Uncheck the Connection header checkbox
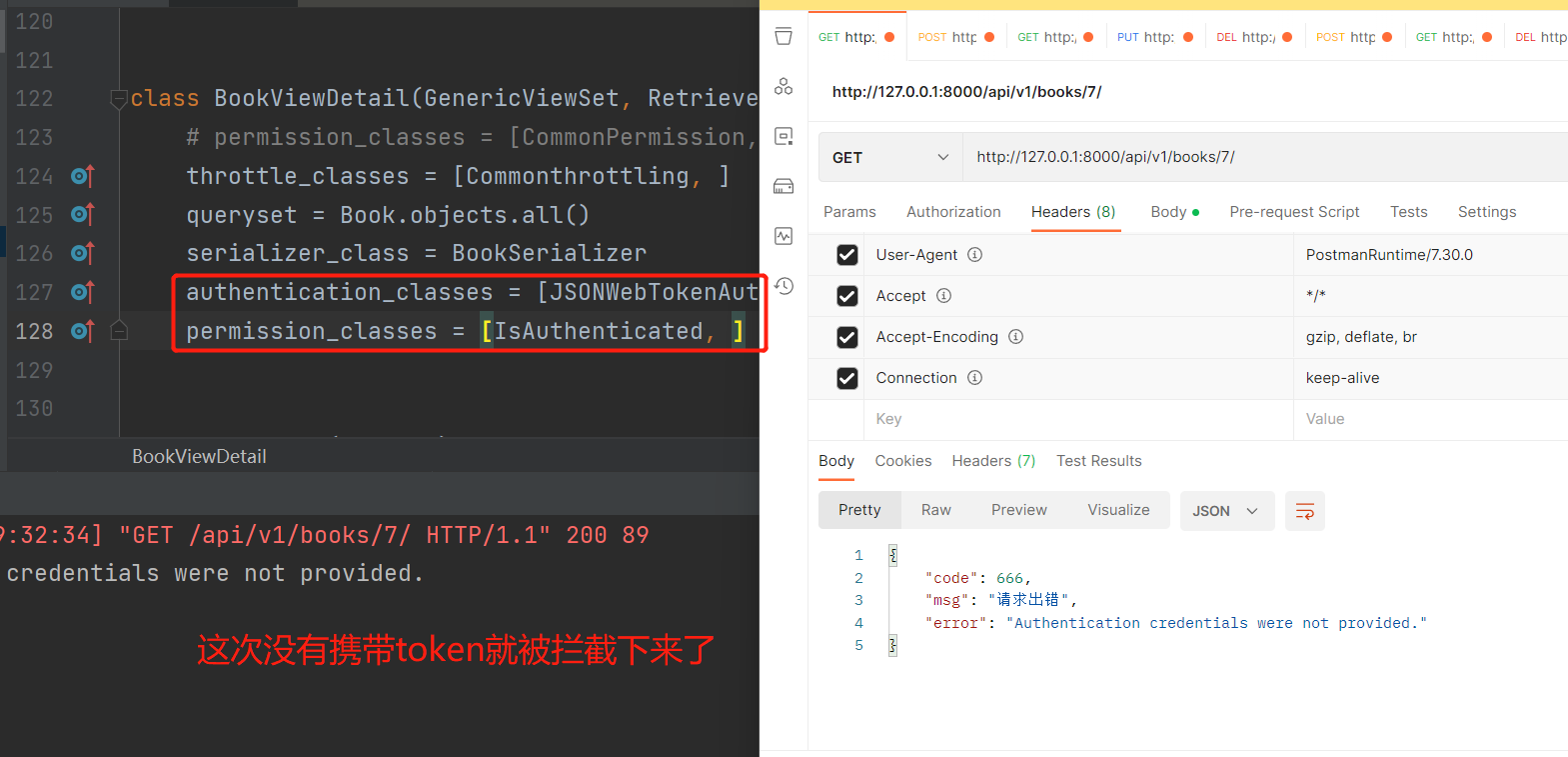 (847, 378)
